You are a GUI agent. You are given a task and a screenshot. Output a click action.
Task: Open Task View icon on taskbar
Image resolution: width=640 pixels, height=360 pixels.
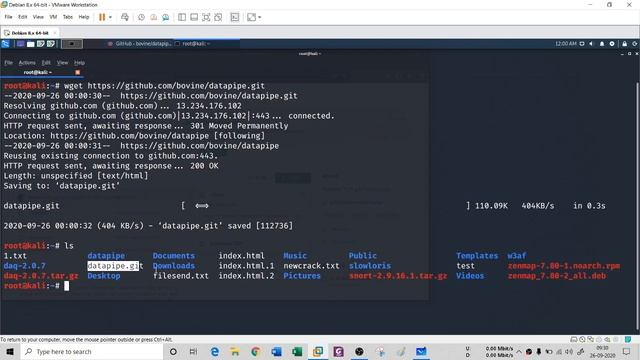pyautogui.click(x=193, y=351)
